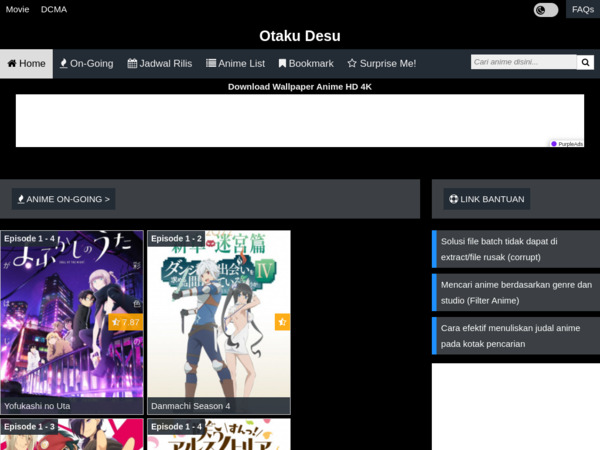Open the On-Going menu item
Viewport: 600px width, 450px height.
[x=86, y=64]
